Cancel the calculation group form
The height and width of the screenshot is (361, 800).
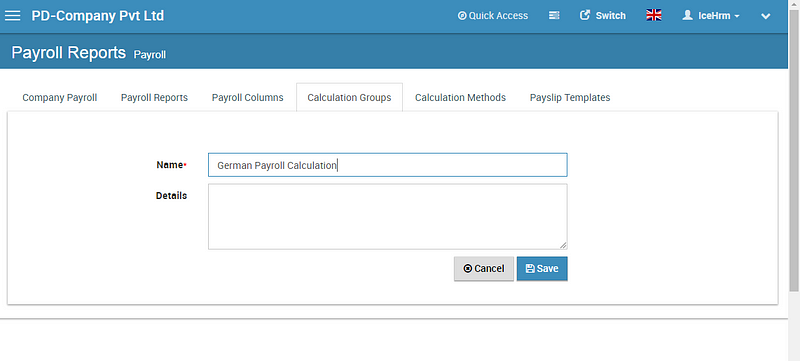[x=484, y=269]
